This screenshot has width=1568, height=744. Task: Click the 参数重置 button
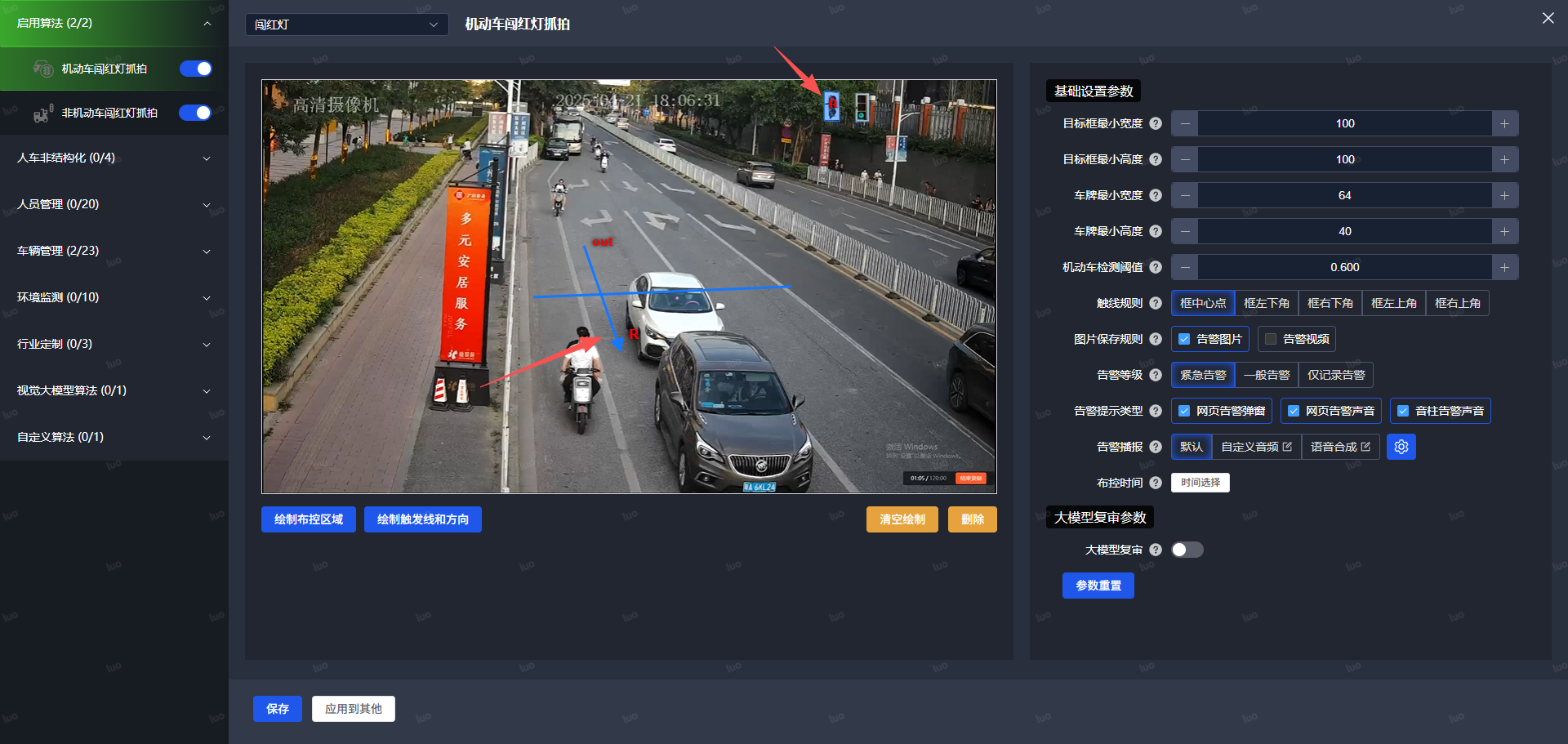click(1098, 586)
